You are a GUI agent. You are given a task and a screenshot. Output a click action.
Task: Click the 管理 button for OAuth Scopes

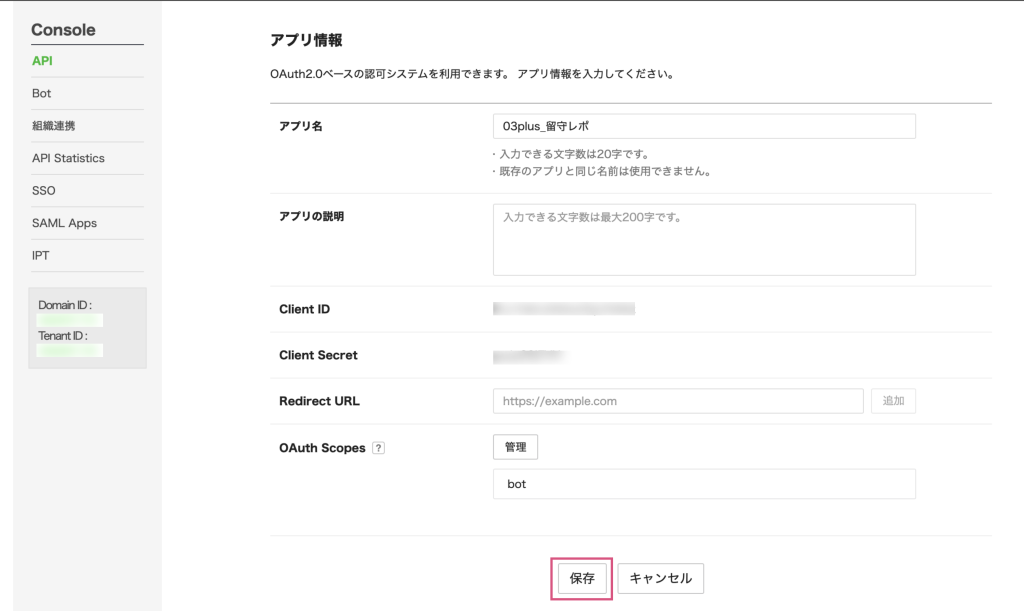(515, 447)
